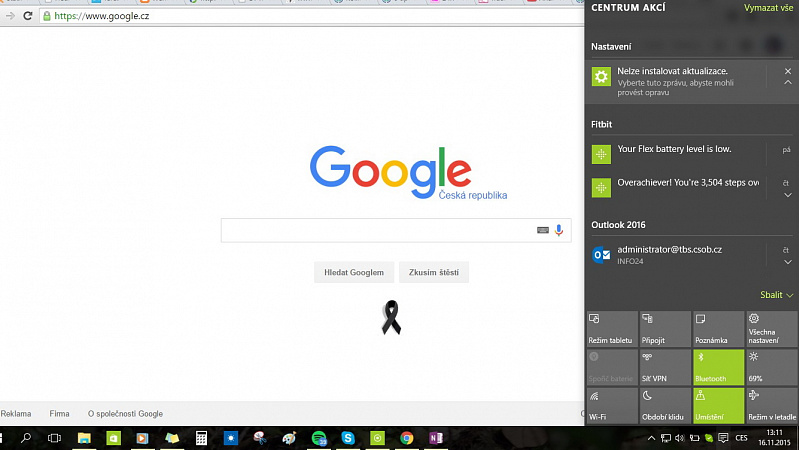Click the green gear icon in Nastavení notification
Viewport: 799px width, 450px height.
[601, 76]
